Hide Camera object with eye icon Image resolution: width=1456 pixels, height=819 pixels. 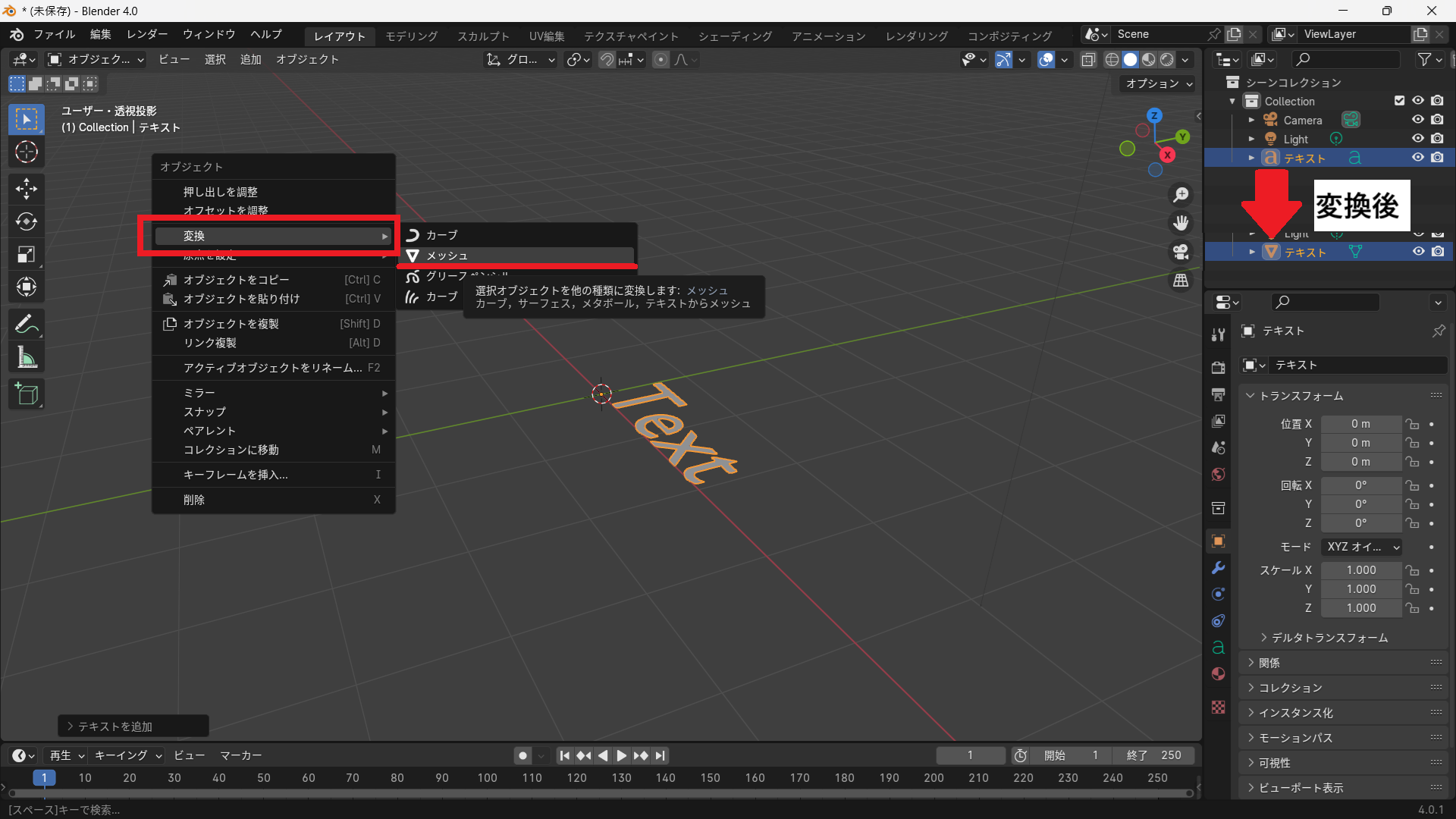pyautogui.click(x=1417, y=120)
